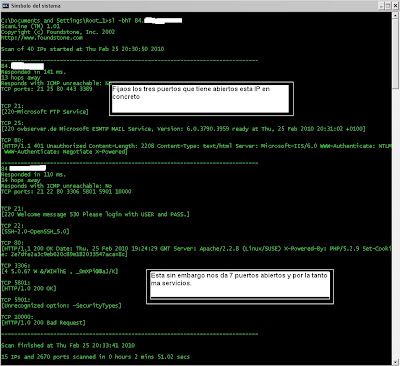Viewport: 400px width, 366px height.
Task: Click the scrollbar down arrow
Action: pyautogui.click(x=396, y=361)
